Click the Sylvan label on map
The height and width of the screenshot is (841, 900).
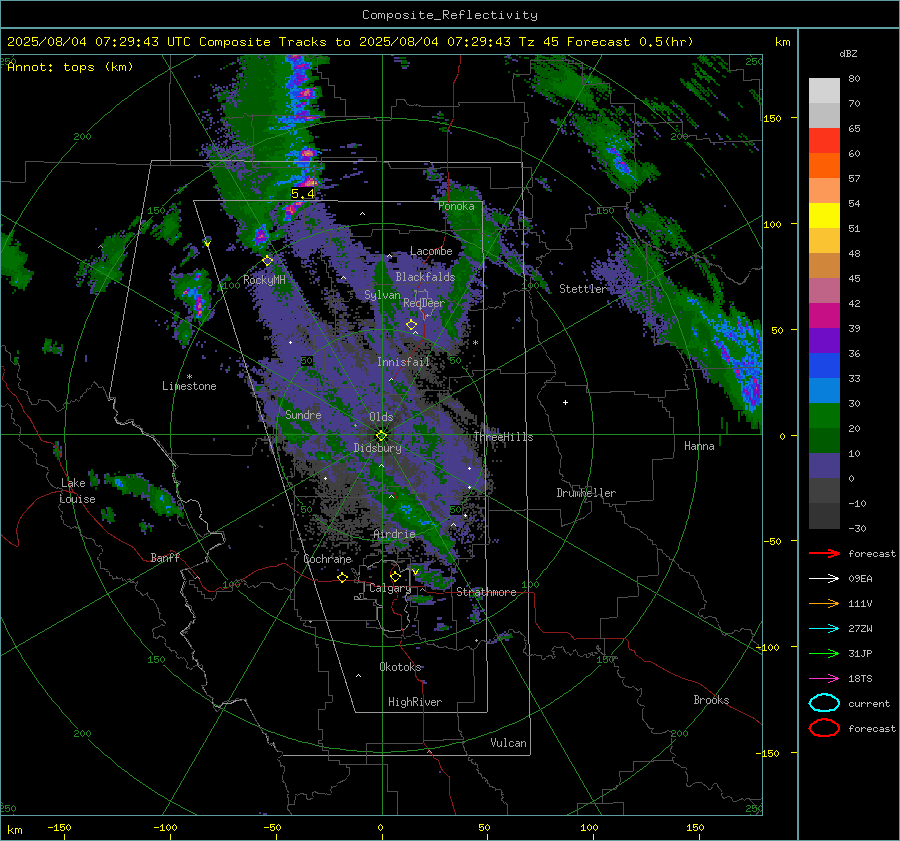tap(382, 295)
